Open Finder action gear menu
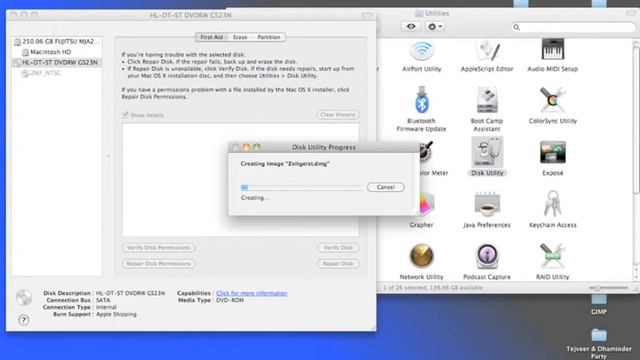 coord(435,27)
